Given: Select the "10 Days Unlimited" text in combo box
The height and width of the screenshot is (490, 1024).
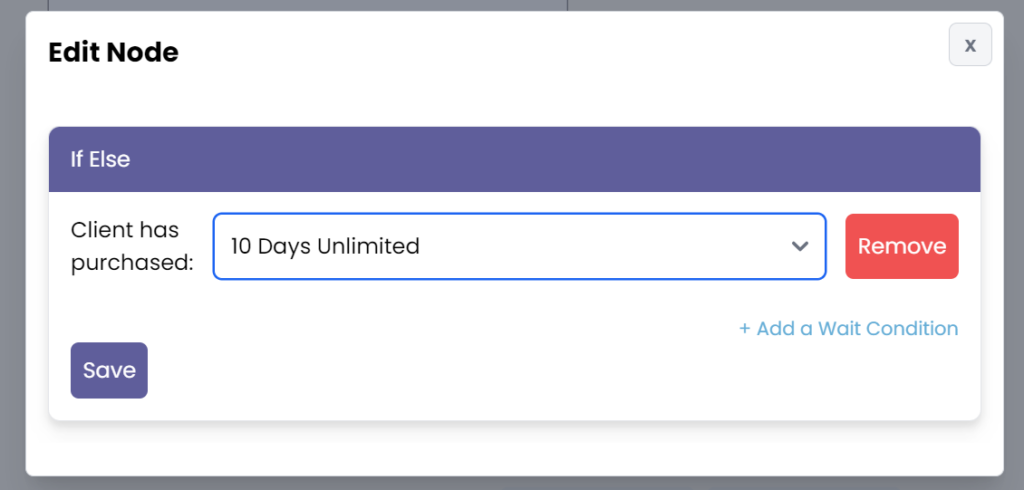Looking at the screenshot, I should coord(325,246).
